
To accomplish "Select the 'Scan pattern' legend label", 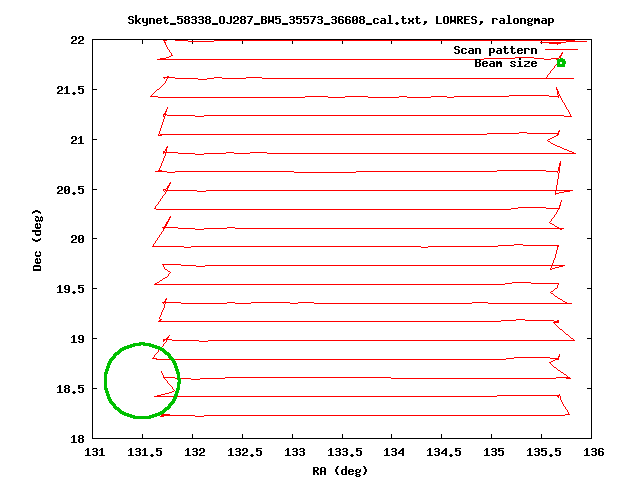I will 495,50.
